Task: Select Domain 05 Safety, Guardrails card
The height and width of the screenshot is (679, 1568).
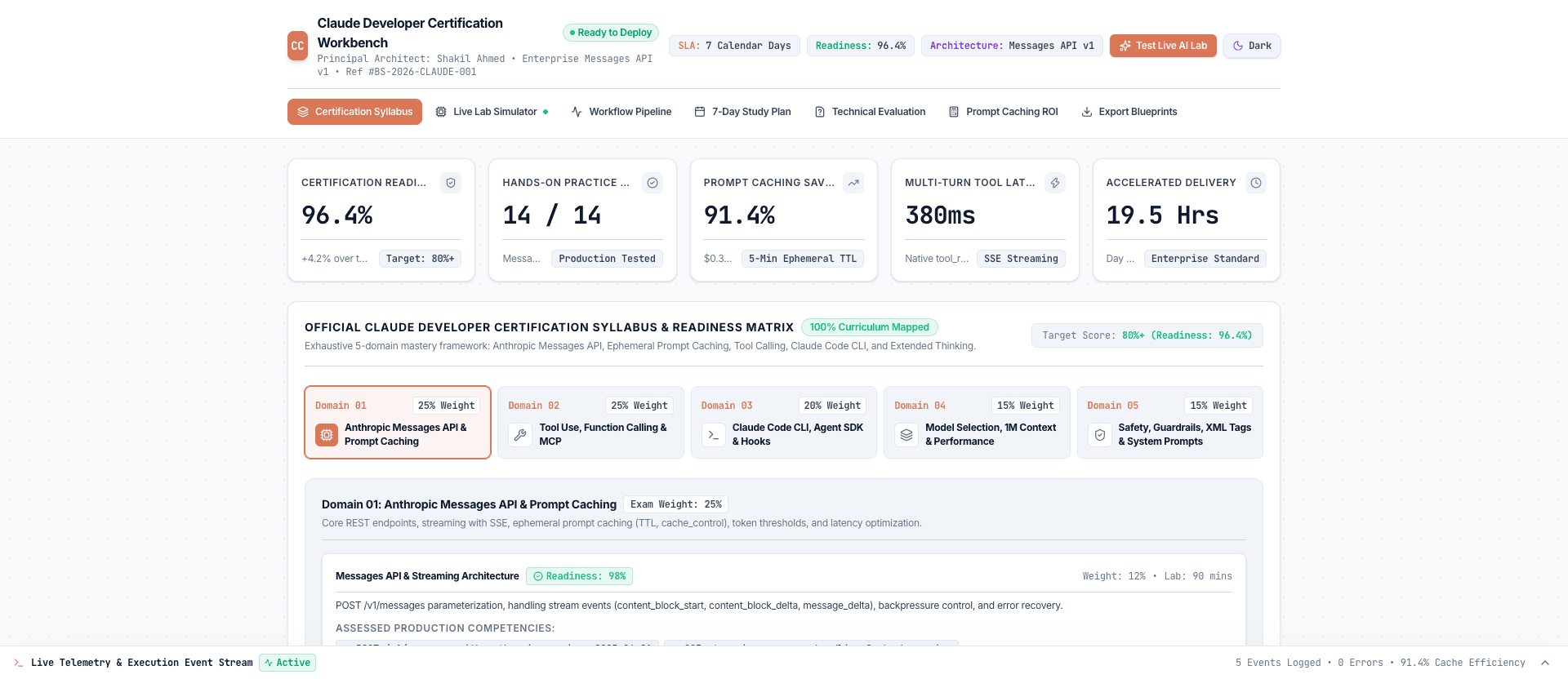Action: click(x=1170, y=422)
